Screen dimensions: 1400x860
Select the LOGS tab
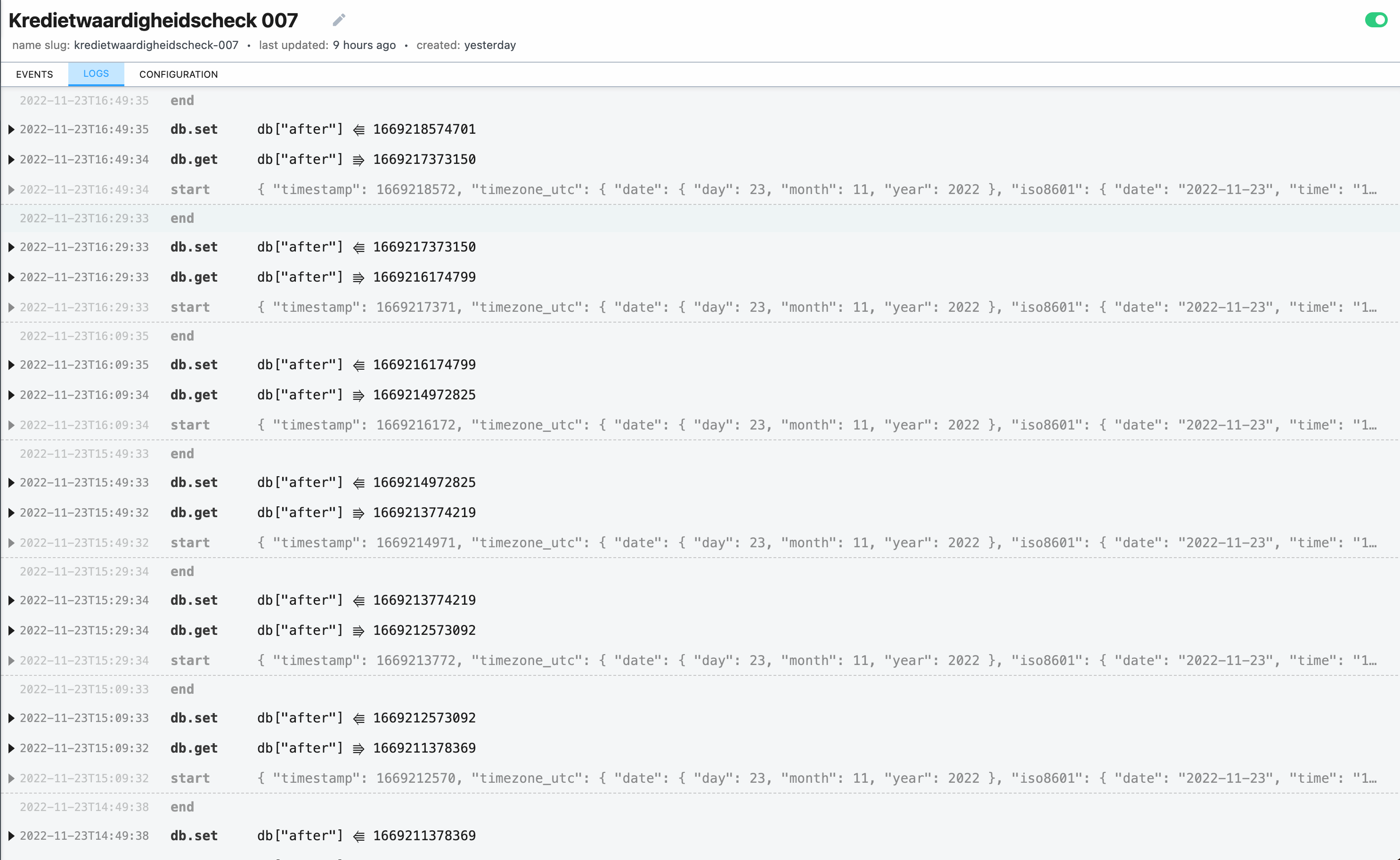pos(96,73)
